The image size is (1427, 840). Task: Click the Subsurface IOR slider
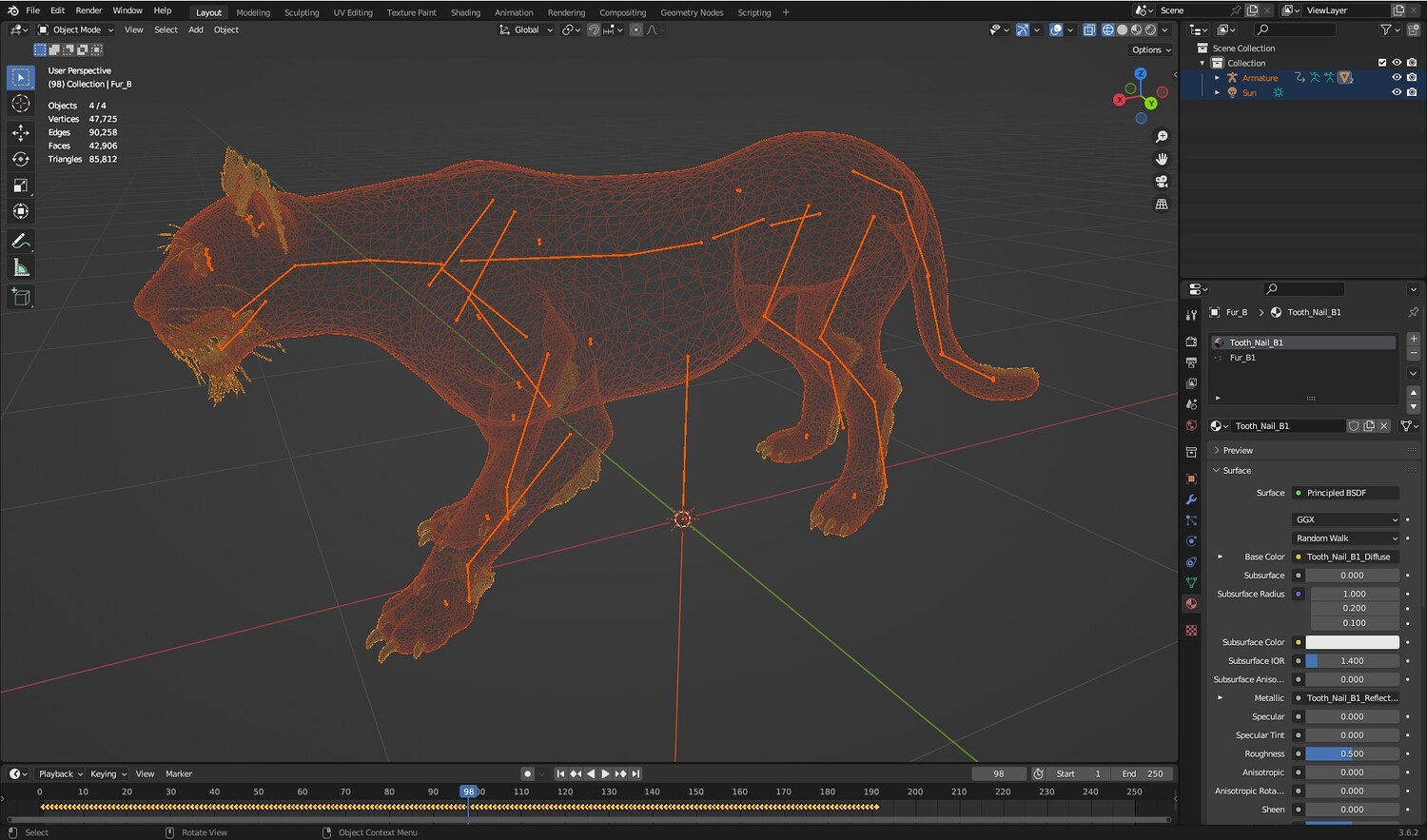pos(1352,661)
